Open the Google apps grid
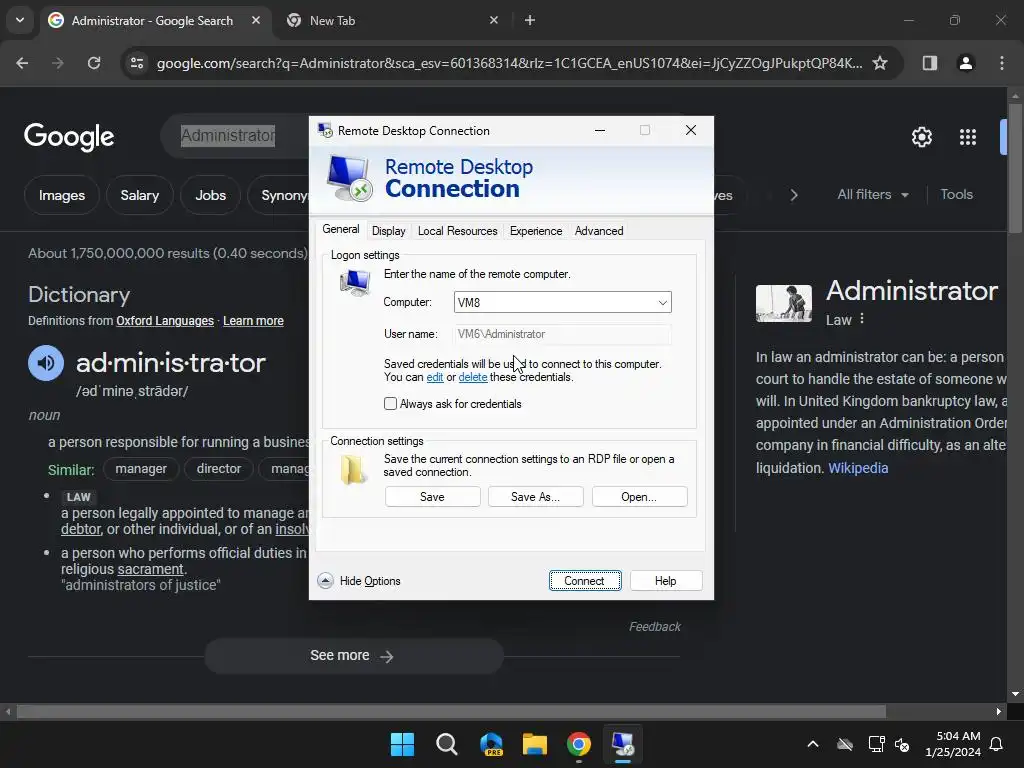 [967, 137]
